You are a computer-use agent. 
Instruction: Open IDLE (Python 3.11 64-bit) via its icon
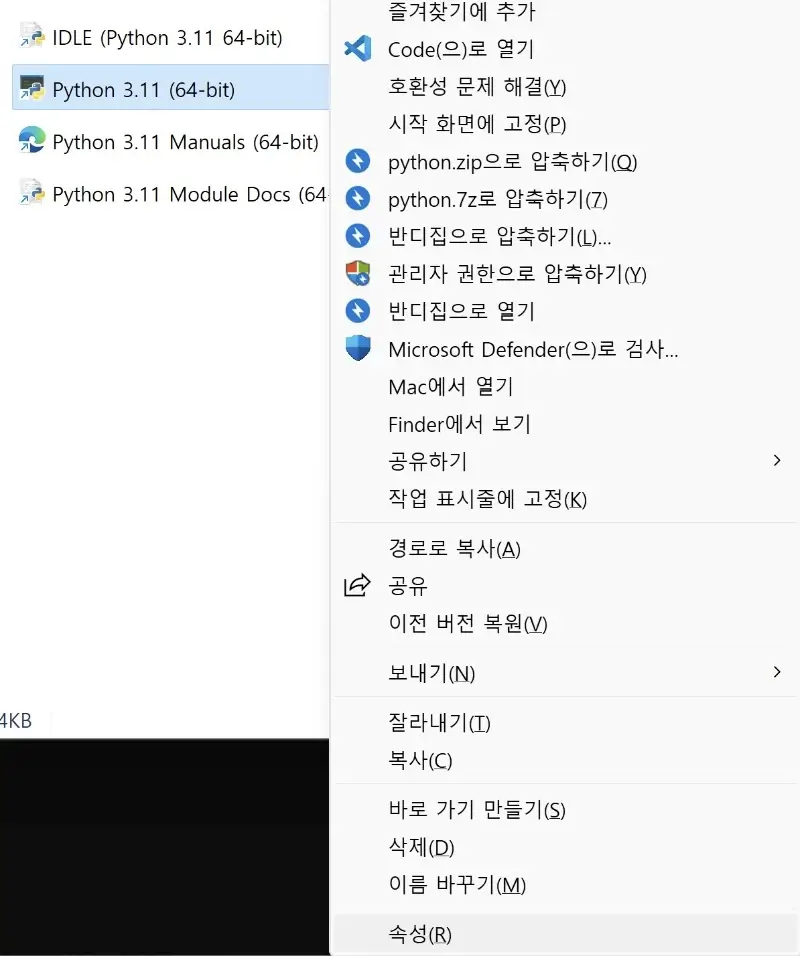coord(30,37)
